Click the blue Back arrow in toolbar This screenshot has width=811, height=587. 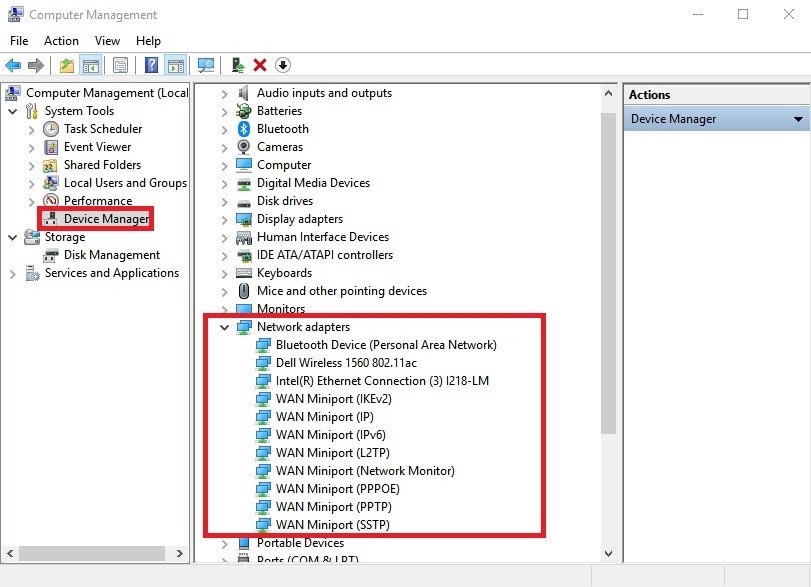click(13, 65)
